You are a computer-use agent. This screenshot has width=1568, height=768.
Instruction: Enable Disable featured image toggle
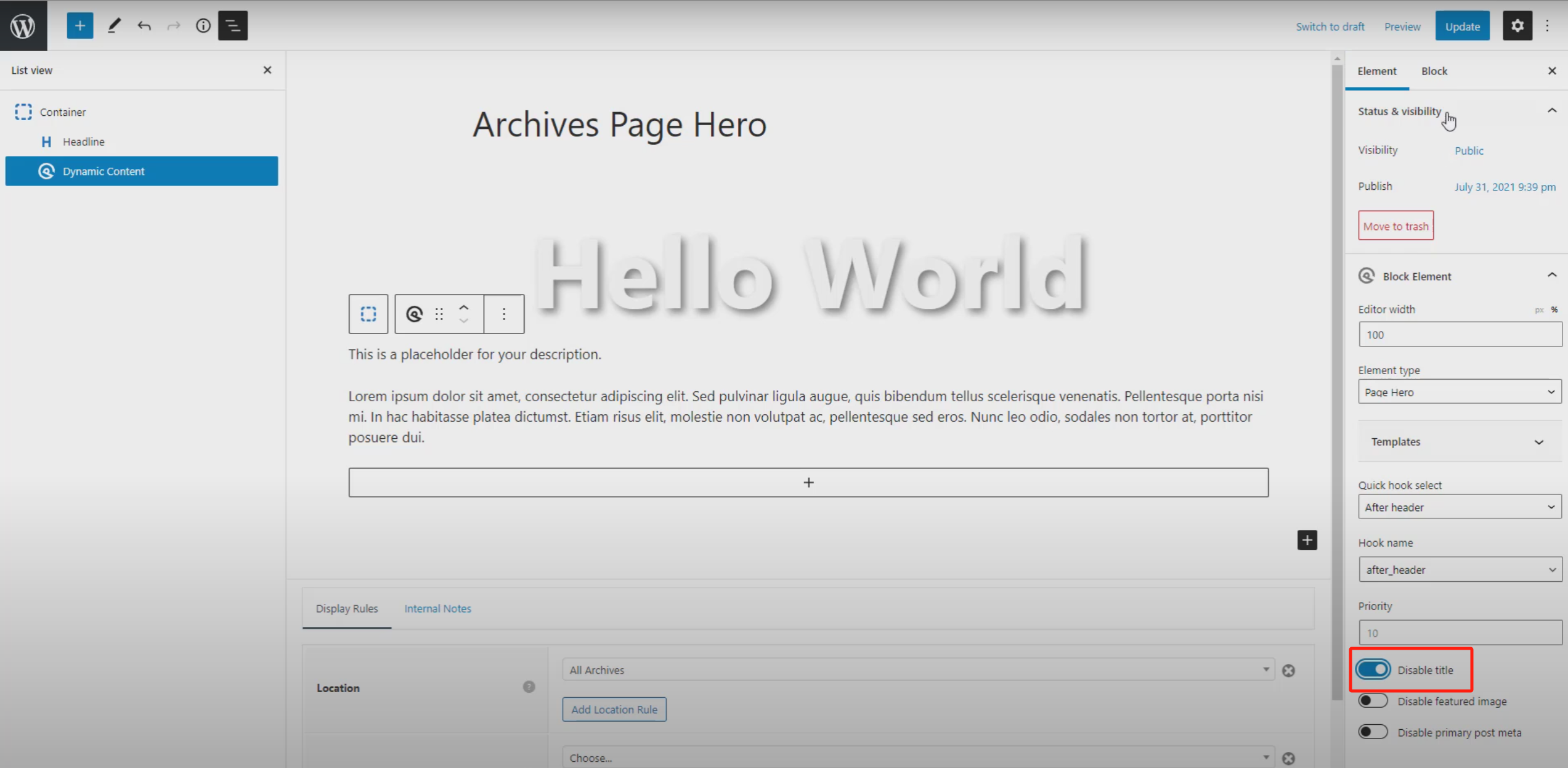1373,701
